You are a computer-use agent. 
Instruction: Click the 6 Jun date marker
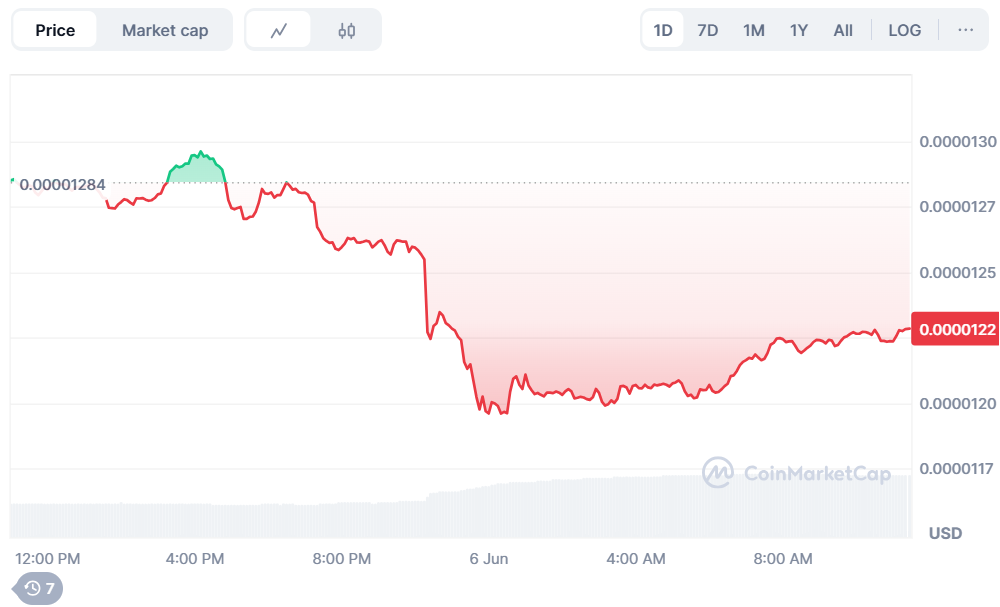(489, 558)
